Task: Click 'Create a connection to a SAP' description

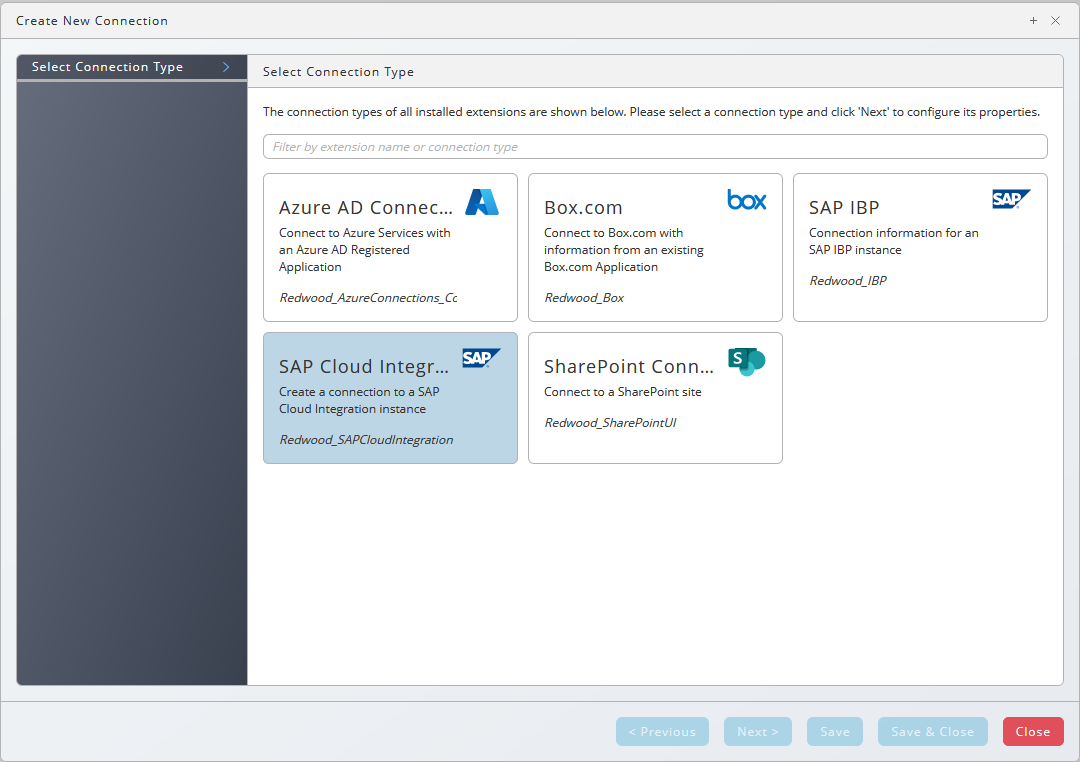Action: pos(359,400)
